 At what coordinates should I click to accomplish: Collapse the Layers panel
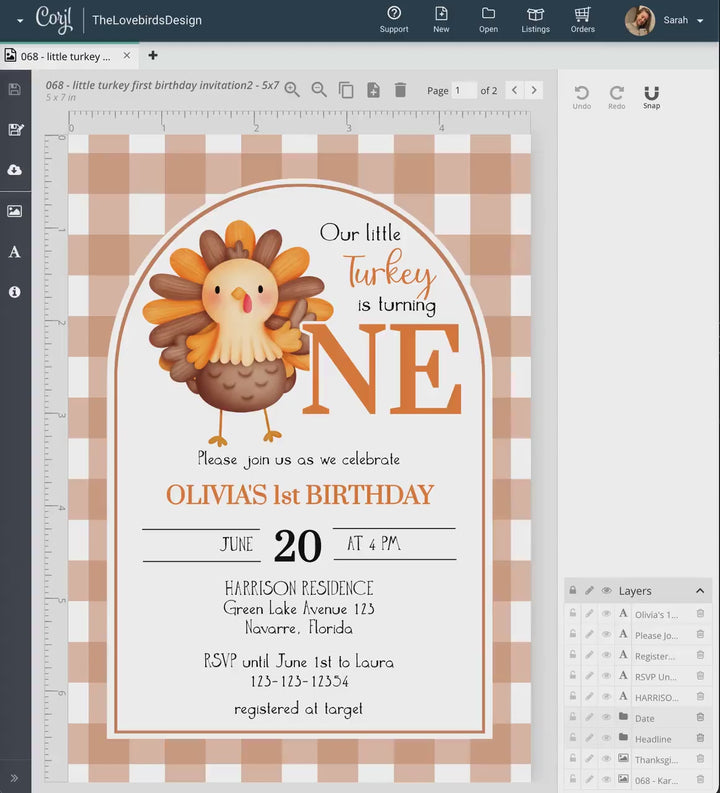click(699, 591)
